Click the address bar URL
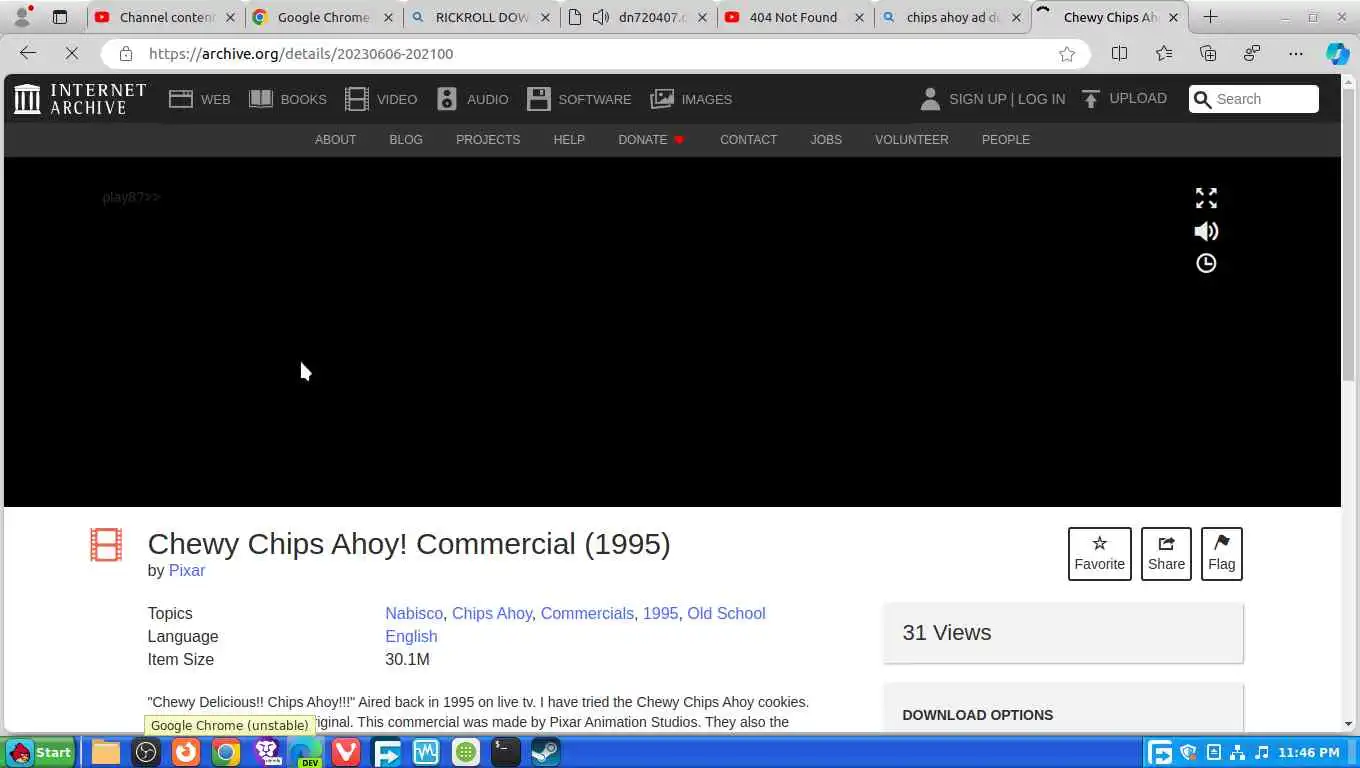 coord(301,54)
